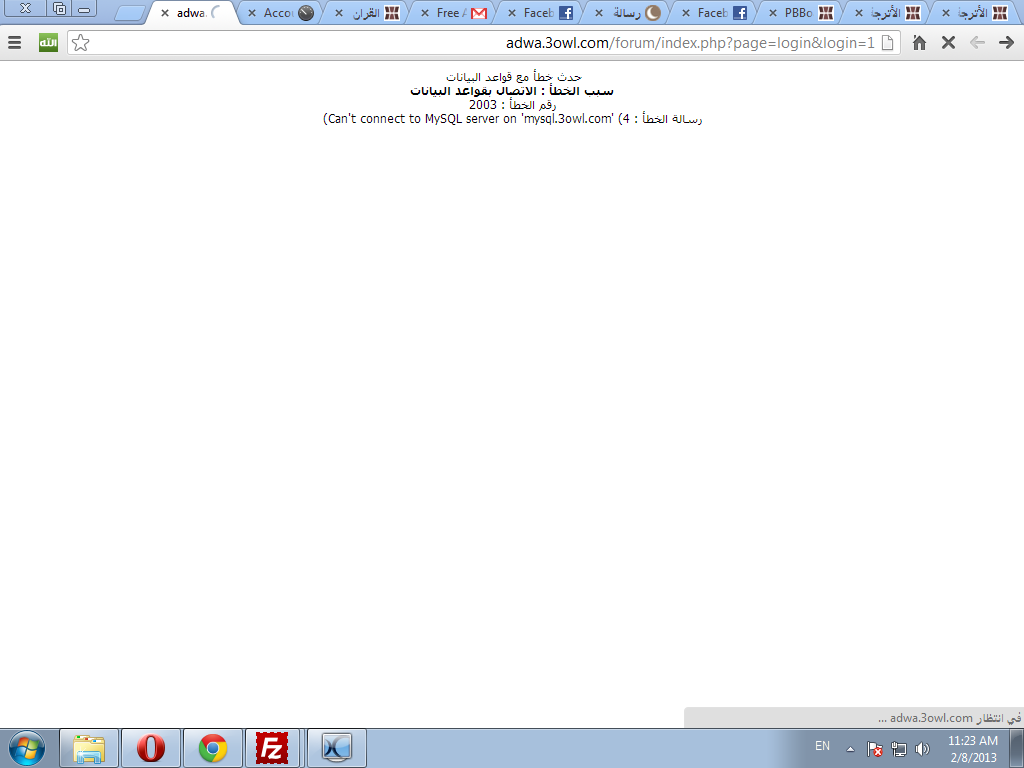Viewport: 1024px width, 768px height.
Task: Open the Chrome hamburger menu
Action: click(x=14, y=43)
